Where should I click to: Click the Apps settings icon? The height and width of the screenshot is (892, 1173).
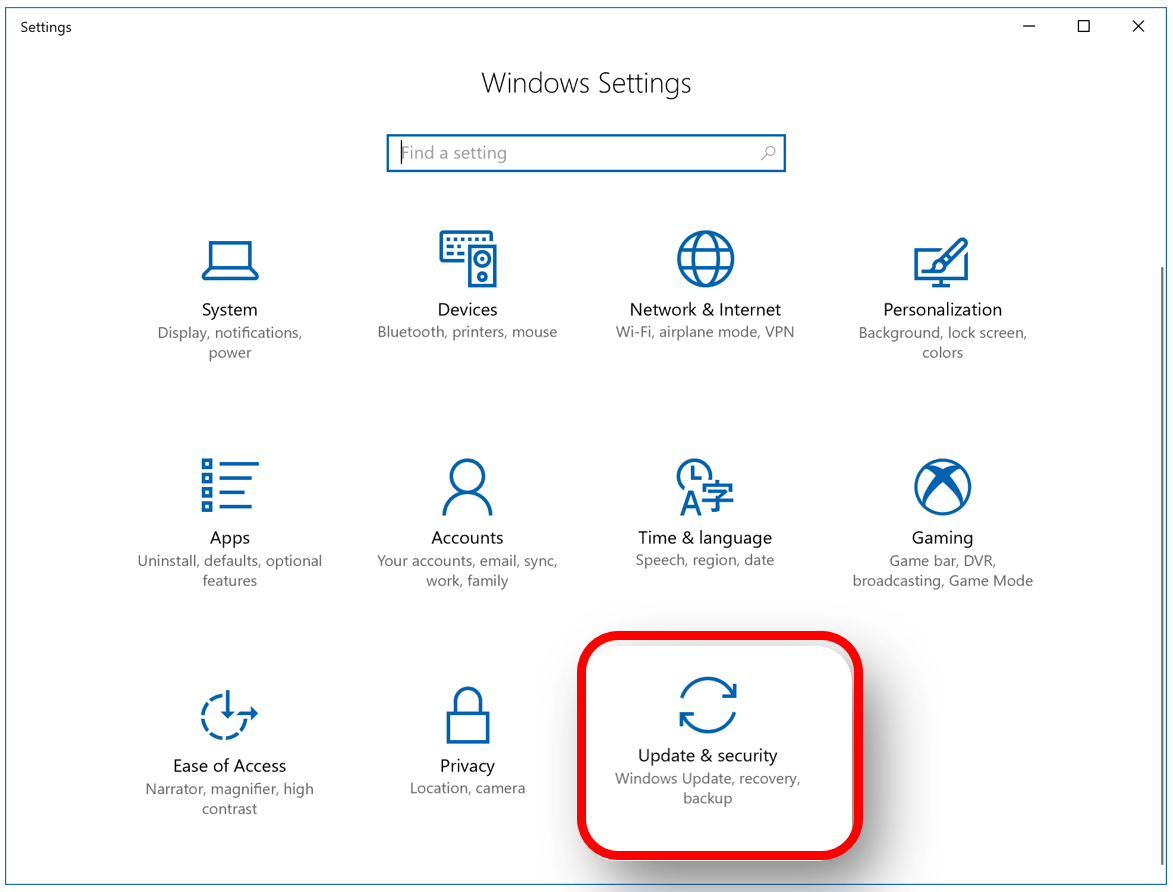229,486
